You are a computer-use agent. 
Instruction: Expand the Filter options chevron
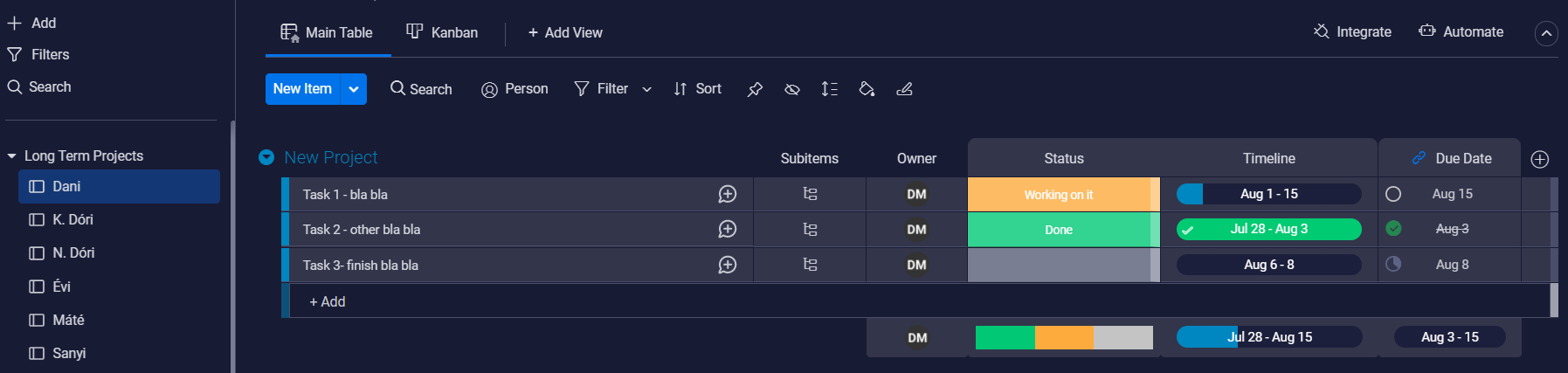coord(646,89)
